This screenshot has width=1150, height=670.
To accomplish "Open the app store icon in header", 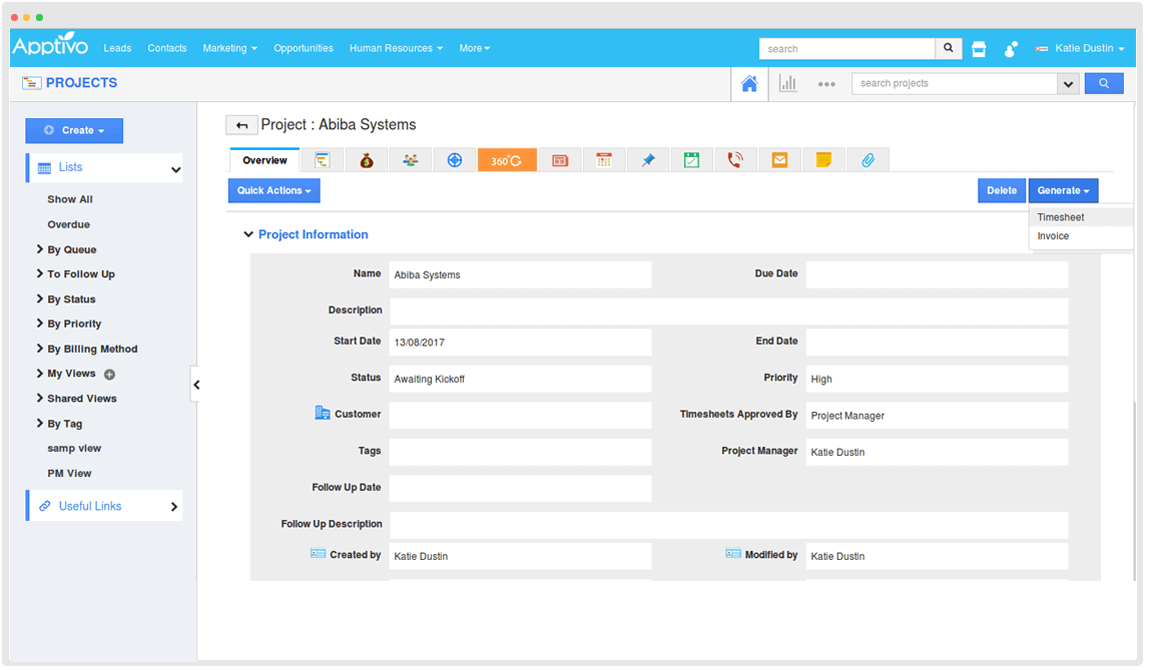I will tap(979, 48).
